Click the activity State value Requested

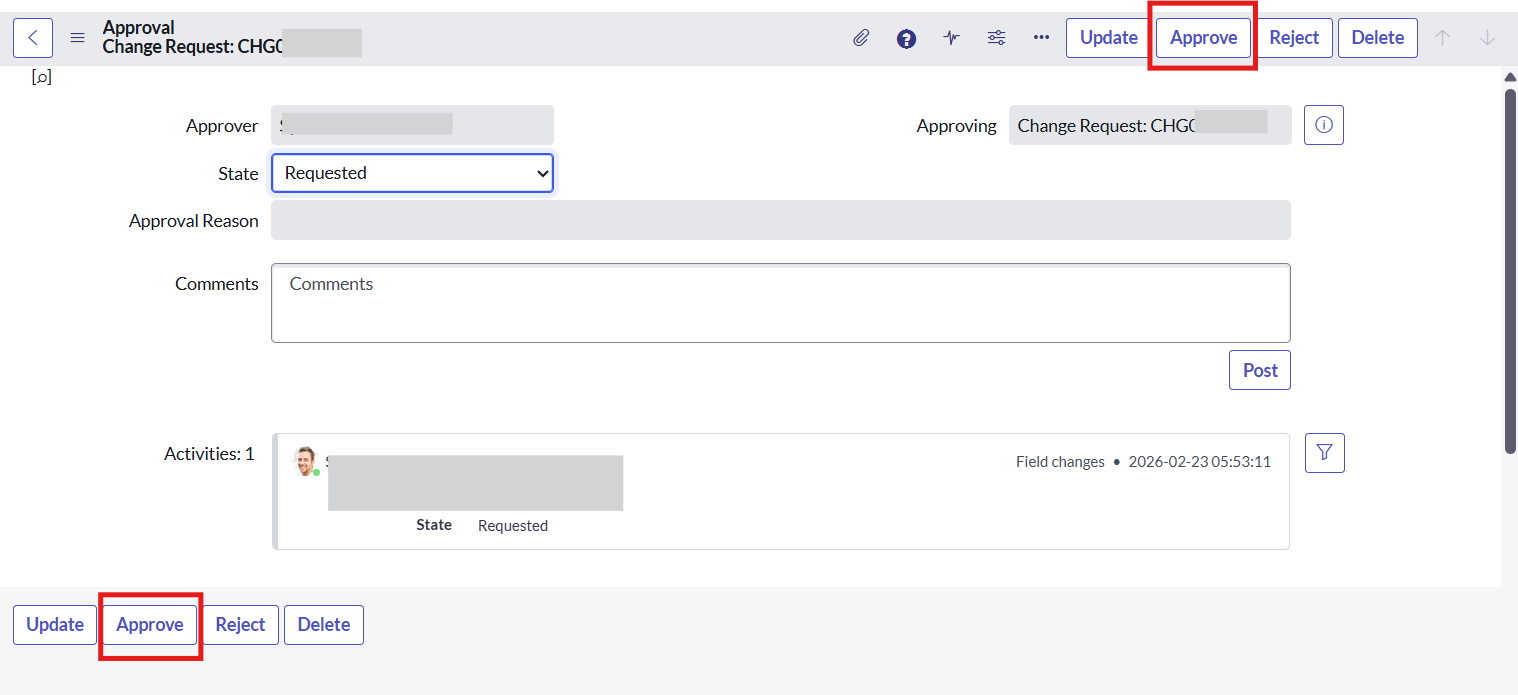click(513, 526)
